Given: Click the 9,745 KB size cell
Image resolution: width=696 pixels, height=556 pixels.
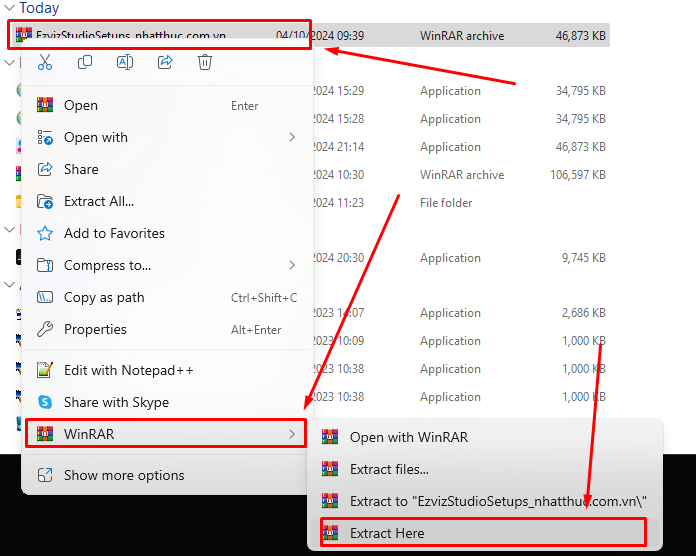Looking at the screenshot, I should [x=584, y=258].
